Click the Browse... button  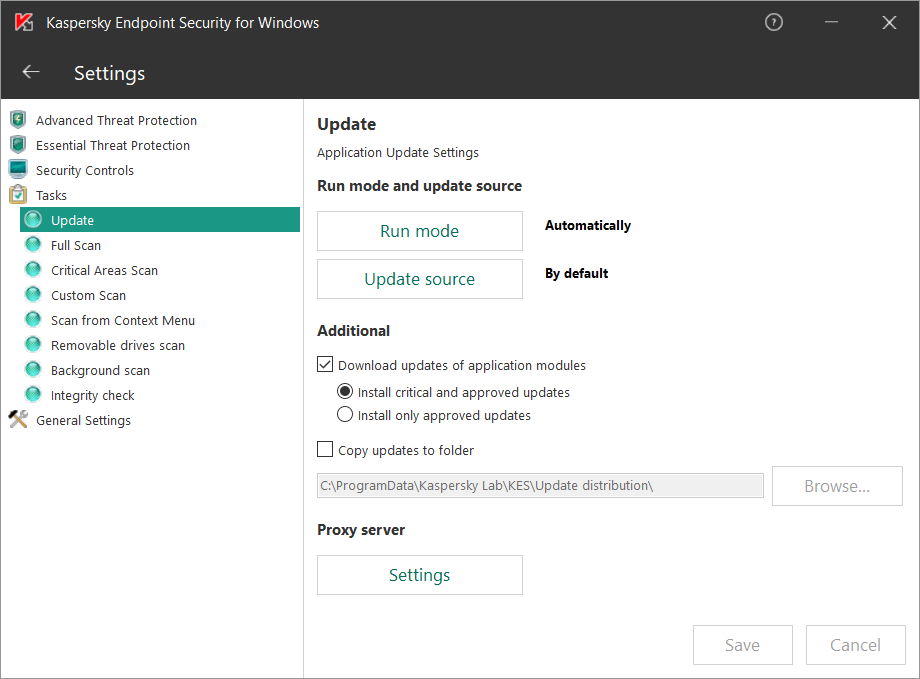tap(837, 486)
